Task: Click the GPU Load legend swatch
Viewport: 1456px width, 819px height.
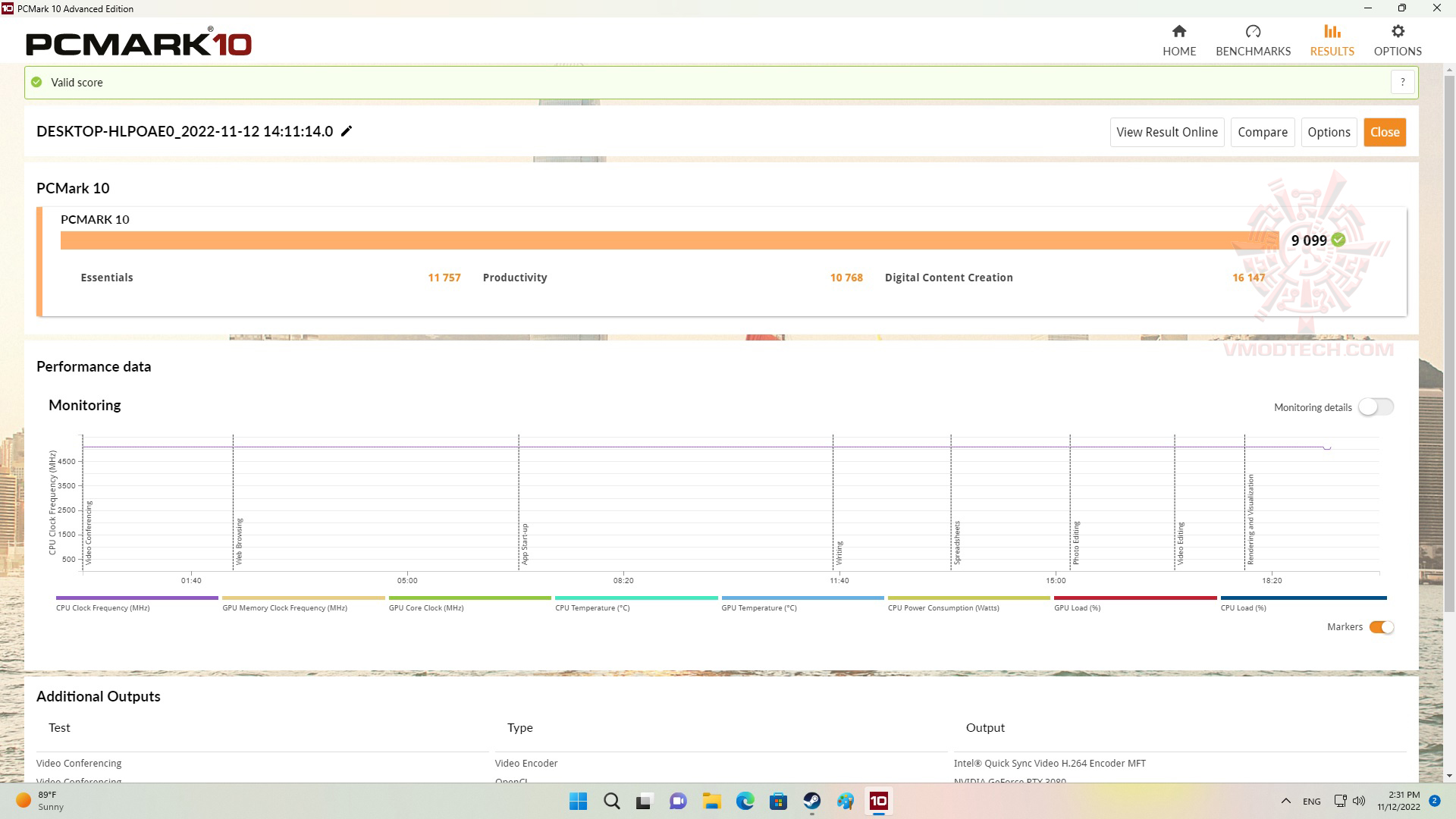Action: [x=1134, y=598]
